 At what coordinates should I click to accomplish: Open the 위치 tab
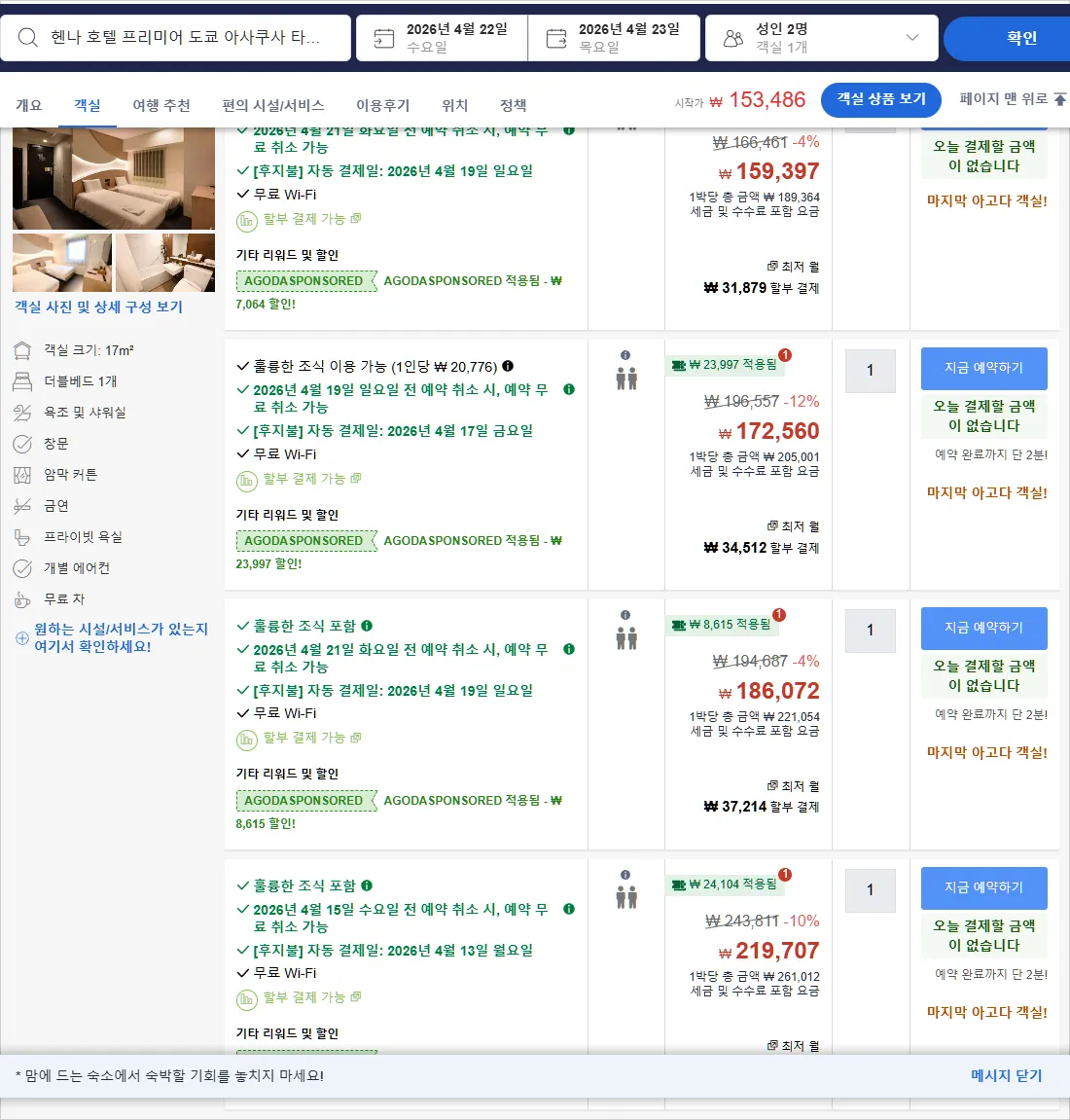[454, 105]
